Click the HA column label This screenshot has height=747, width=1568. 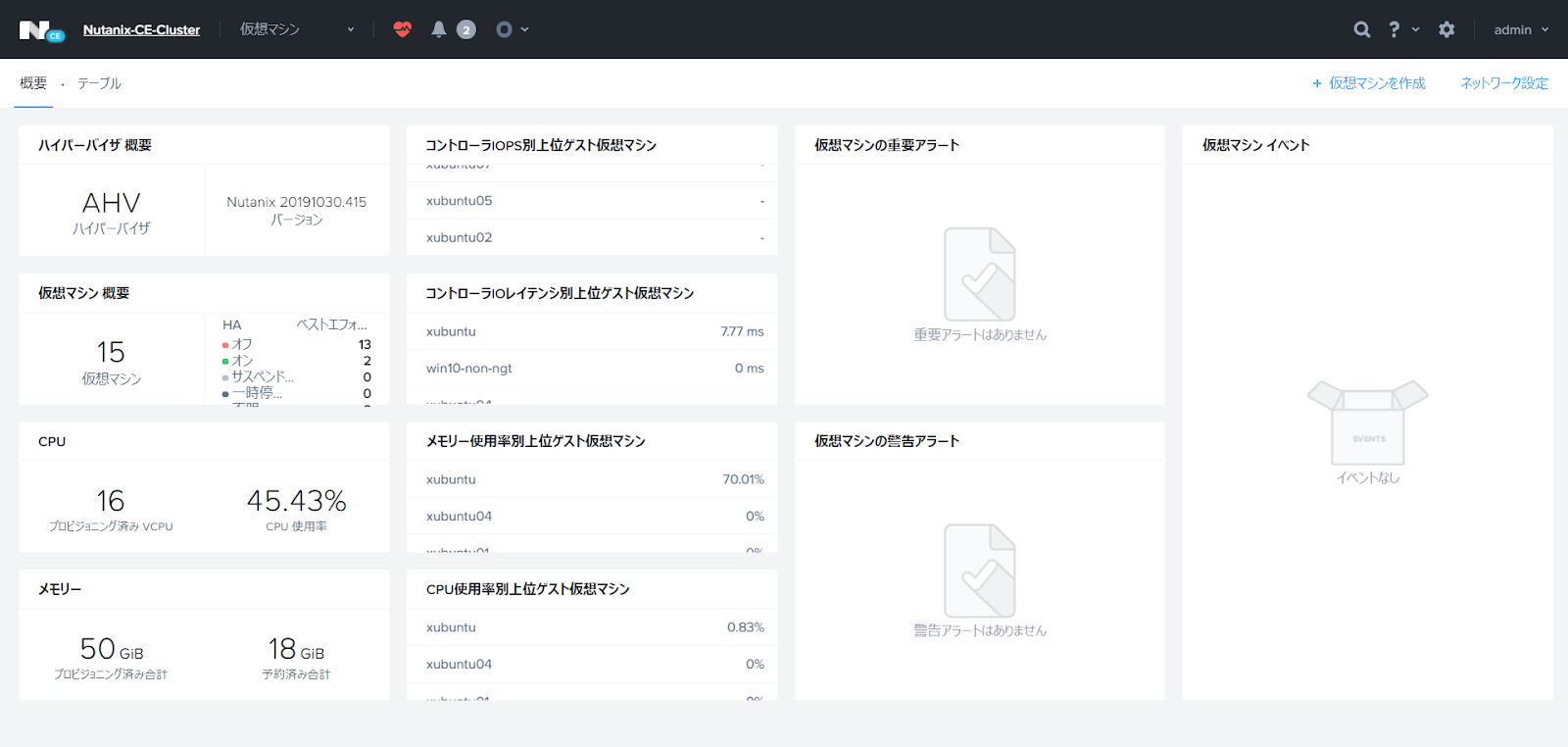tap(231, 324)
